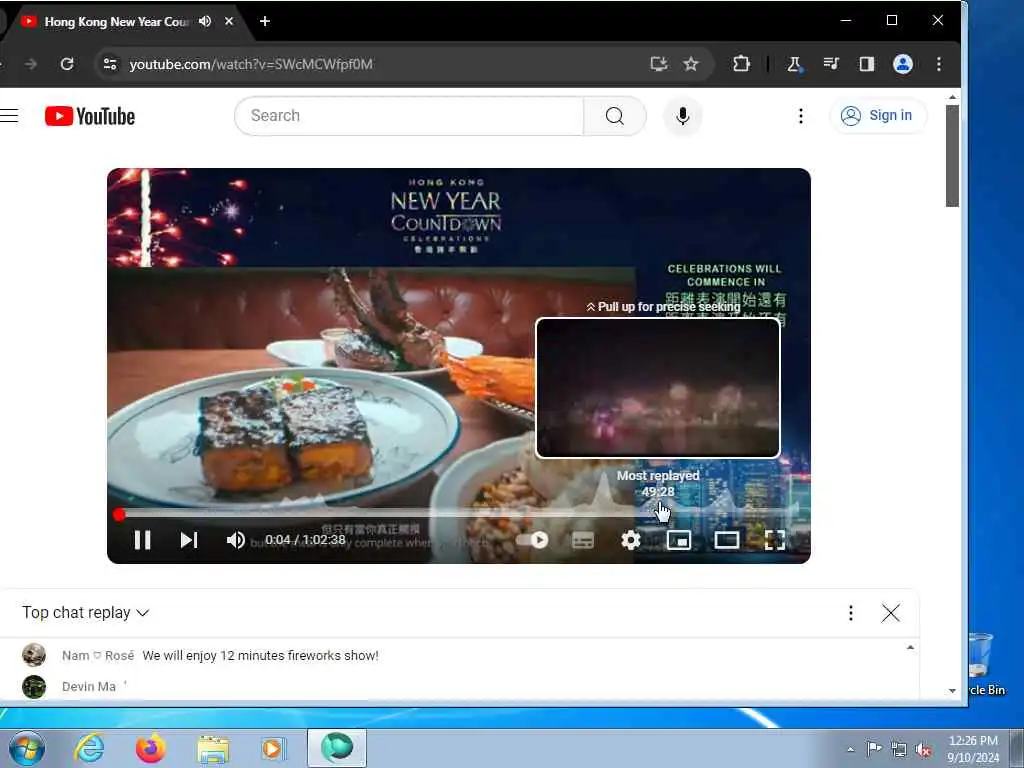Open Chrome Labs flask icon
Viewport: 1024px width, 768px height.
tap(795, 64)
